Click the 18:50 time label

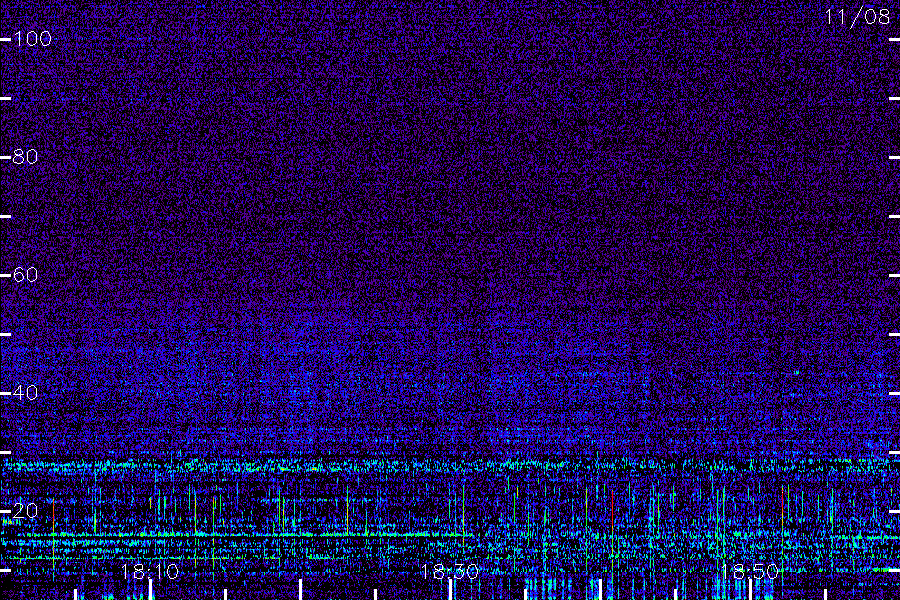coord(750,572)
